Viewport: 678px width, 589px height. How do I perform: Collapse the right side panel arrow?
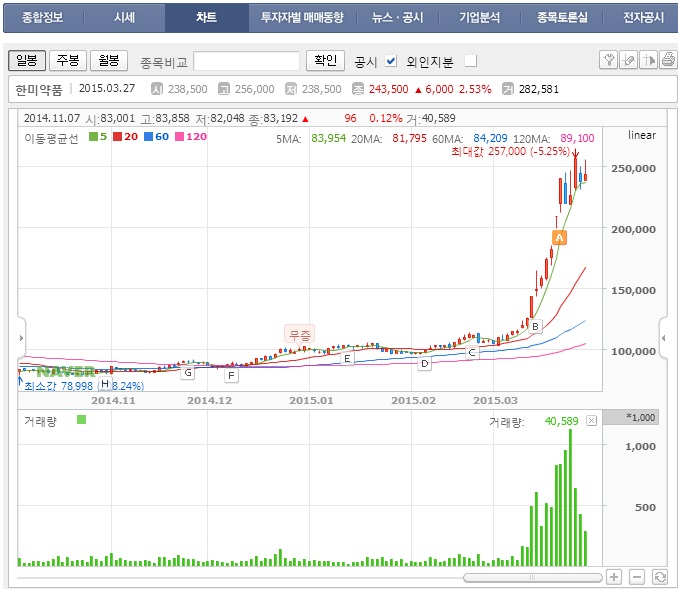click(663, 338)
